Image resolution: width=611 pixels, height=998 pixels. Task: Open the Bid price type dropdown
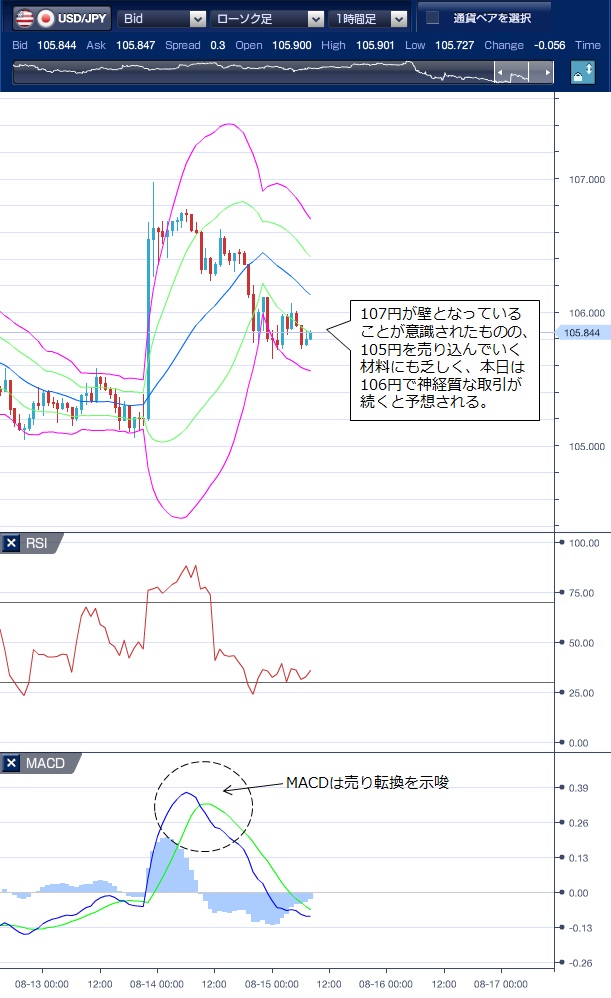click(x=162, y=19)
